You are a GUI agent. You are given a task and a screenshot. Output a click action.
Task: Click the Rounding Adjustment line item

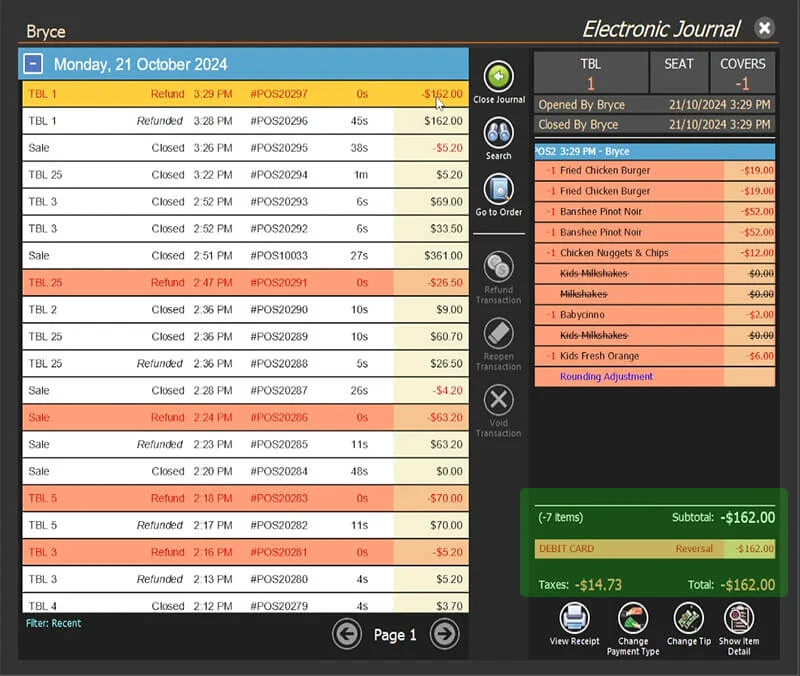[x=655, y=377]
